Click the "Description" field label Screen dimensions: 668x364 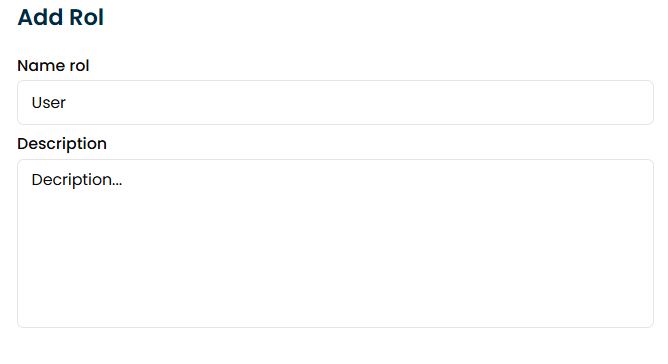[62, 144]
